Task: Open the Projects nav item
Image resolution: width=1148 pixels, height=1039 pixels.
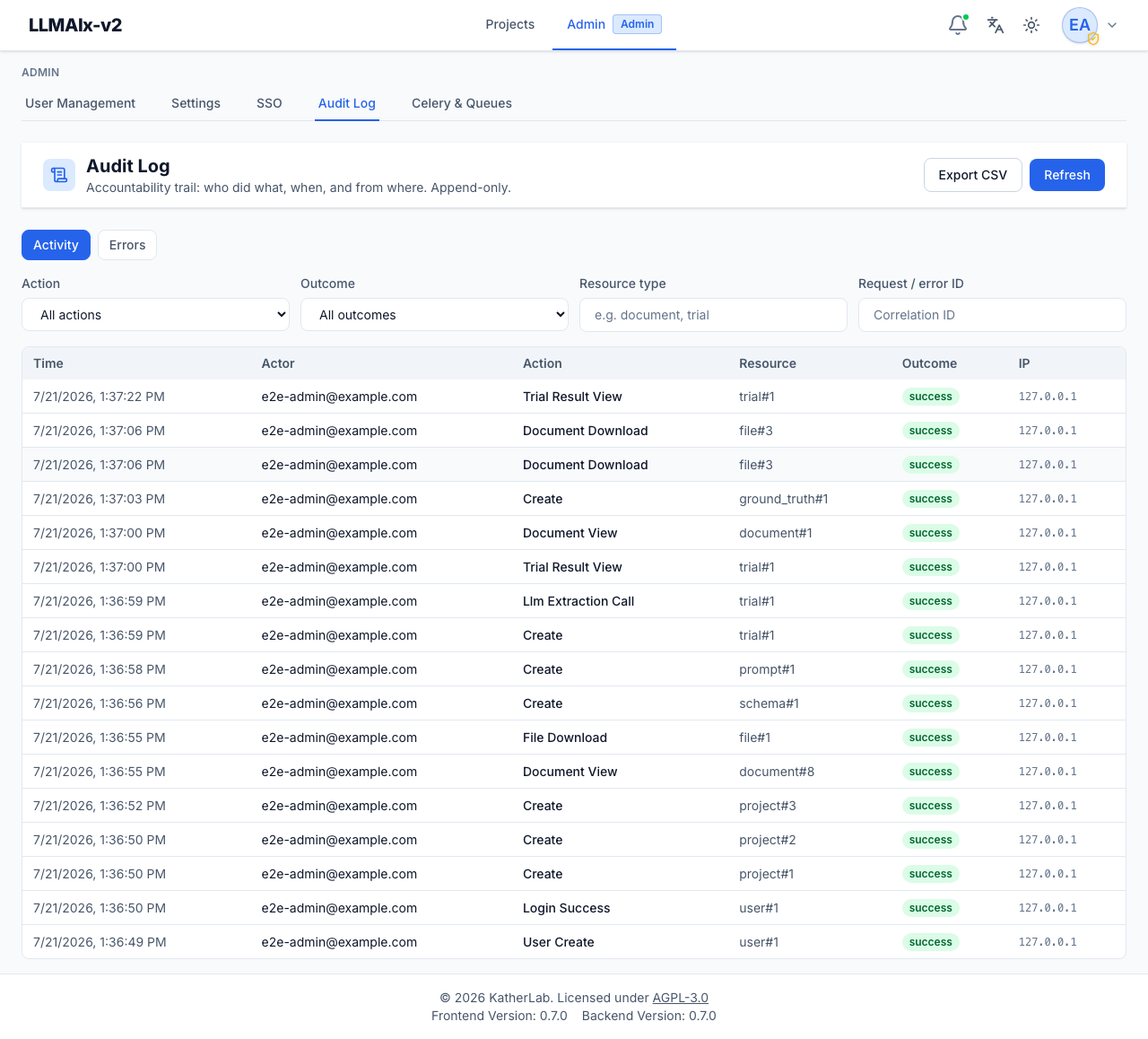Action: coord(509,24)
